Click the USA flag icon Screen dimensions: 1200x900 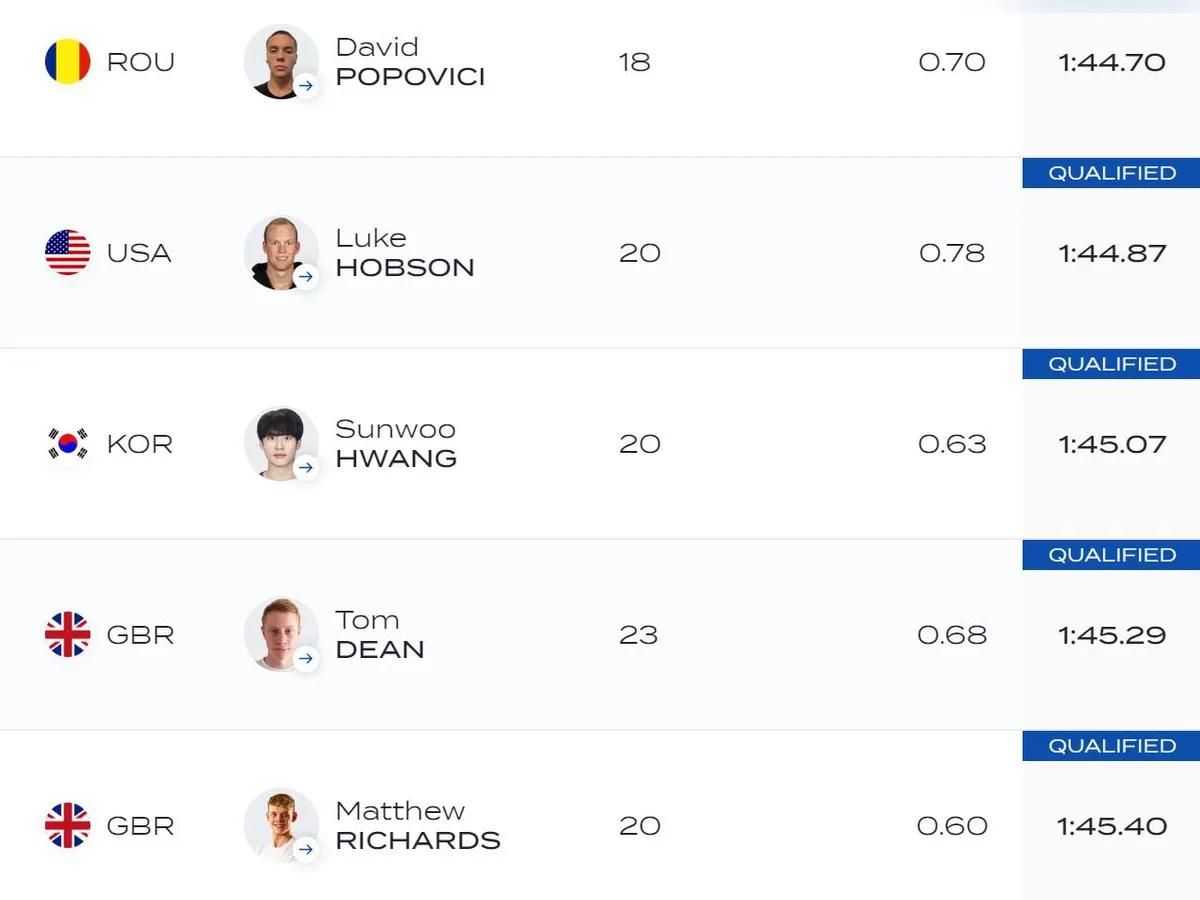68,253
